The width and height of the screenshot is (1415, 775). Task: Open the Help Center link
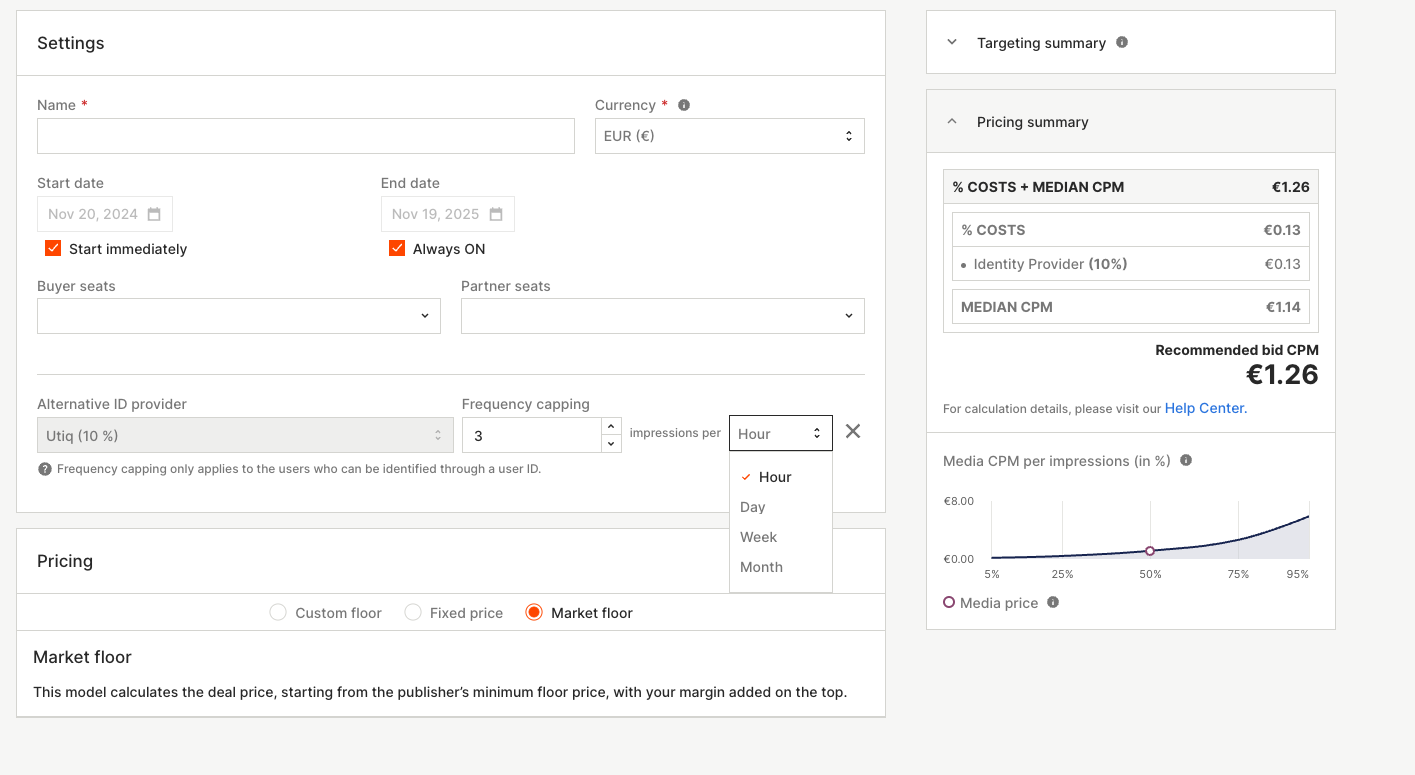pos(1205,408)
